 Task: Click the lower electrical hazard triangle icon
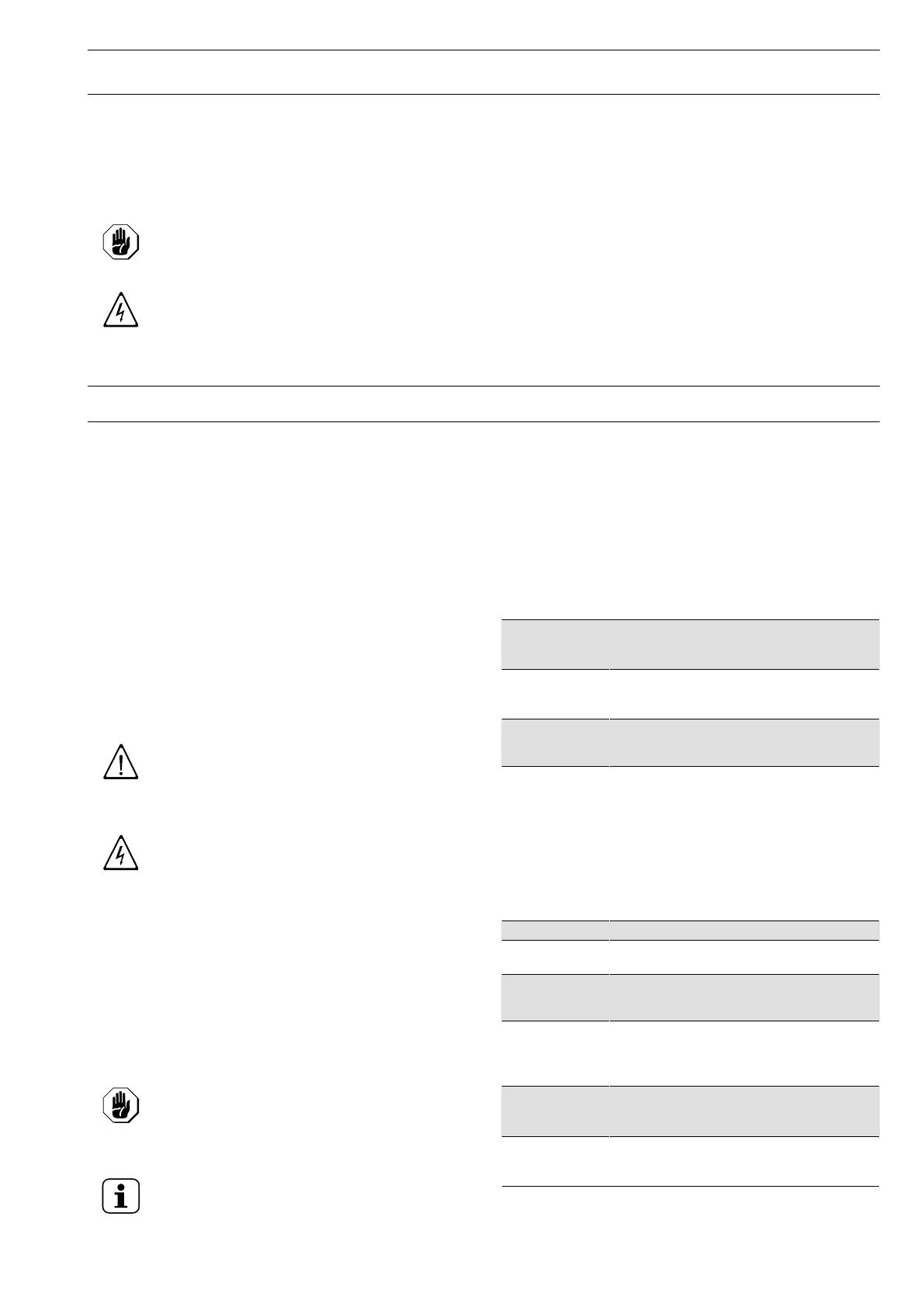click(x=120, y=855)
